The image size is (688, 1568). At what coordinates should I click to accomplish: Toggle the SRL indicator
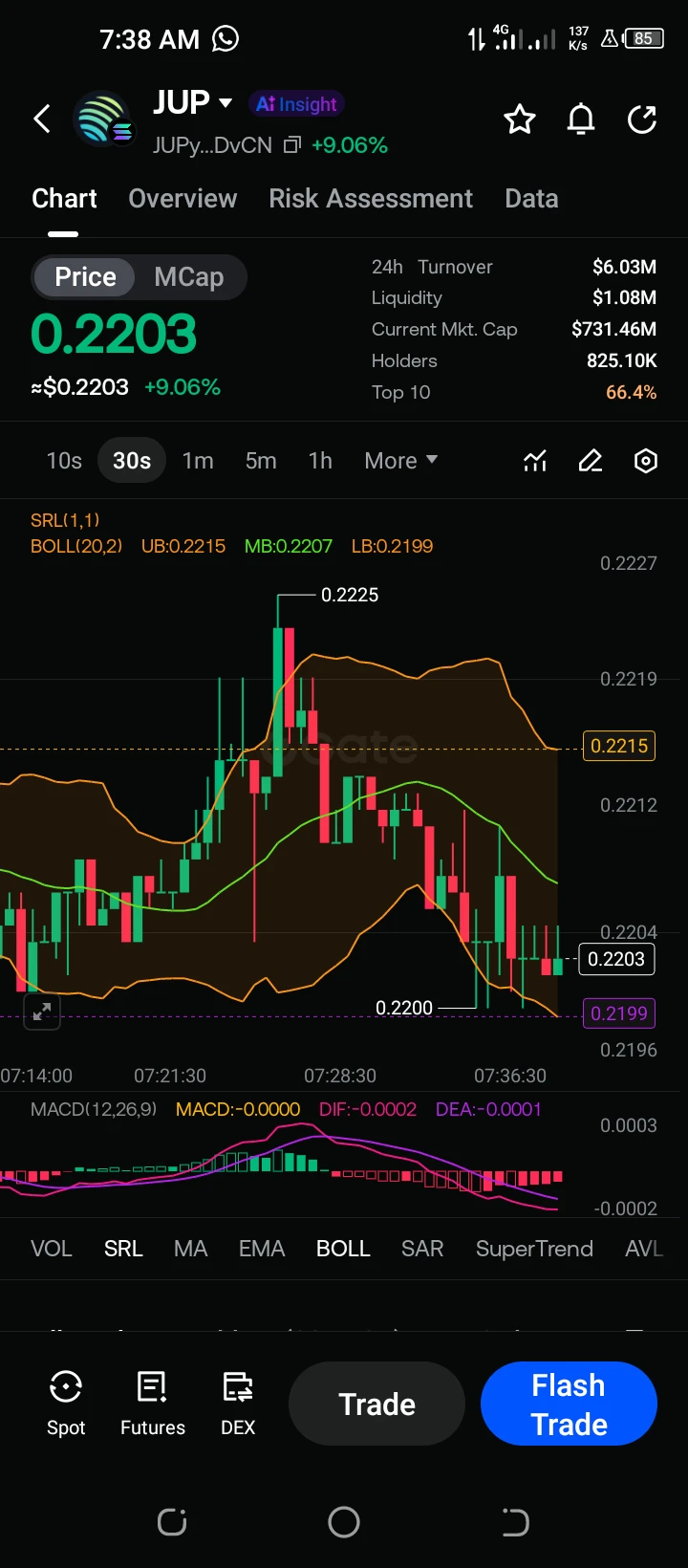coord(123,1249)
